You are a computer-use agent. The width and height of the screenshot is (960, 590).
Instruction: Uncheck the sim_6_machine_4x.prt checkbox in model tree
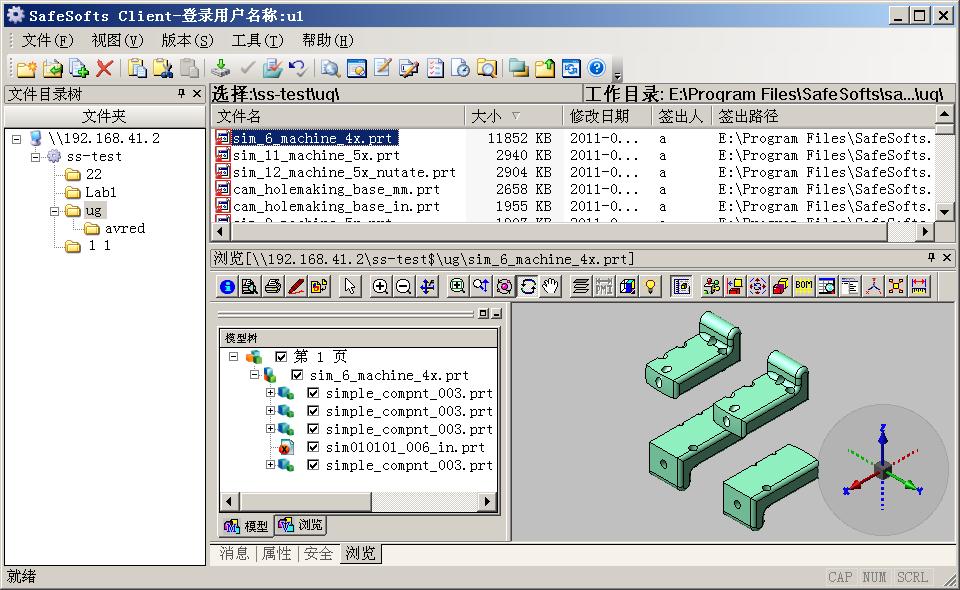(297, 375)
